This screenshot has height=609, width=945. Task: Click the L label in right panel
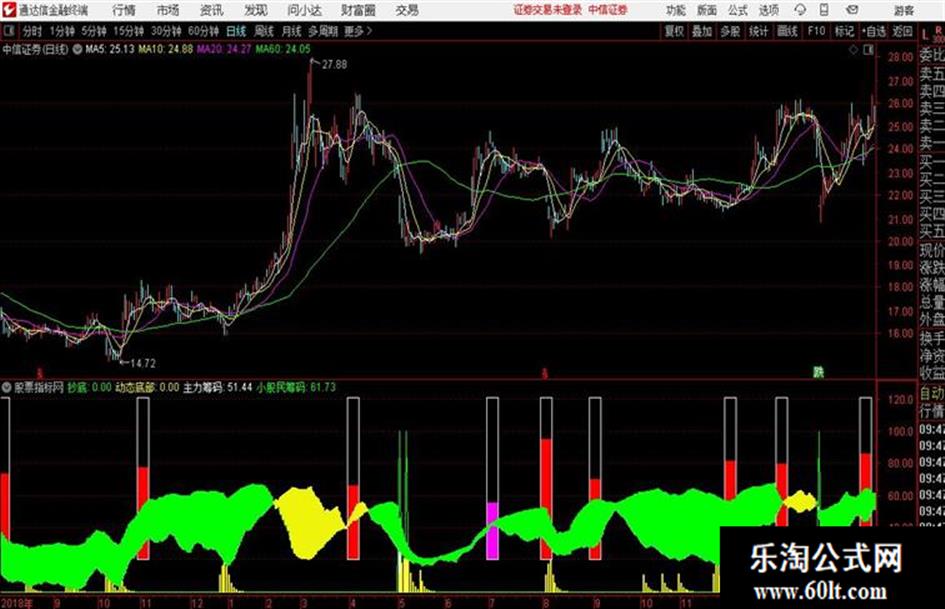925,34
